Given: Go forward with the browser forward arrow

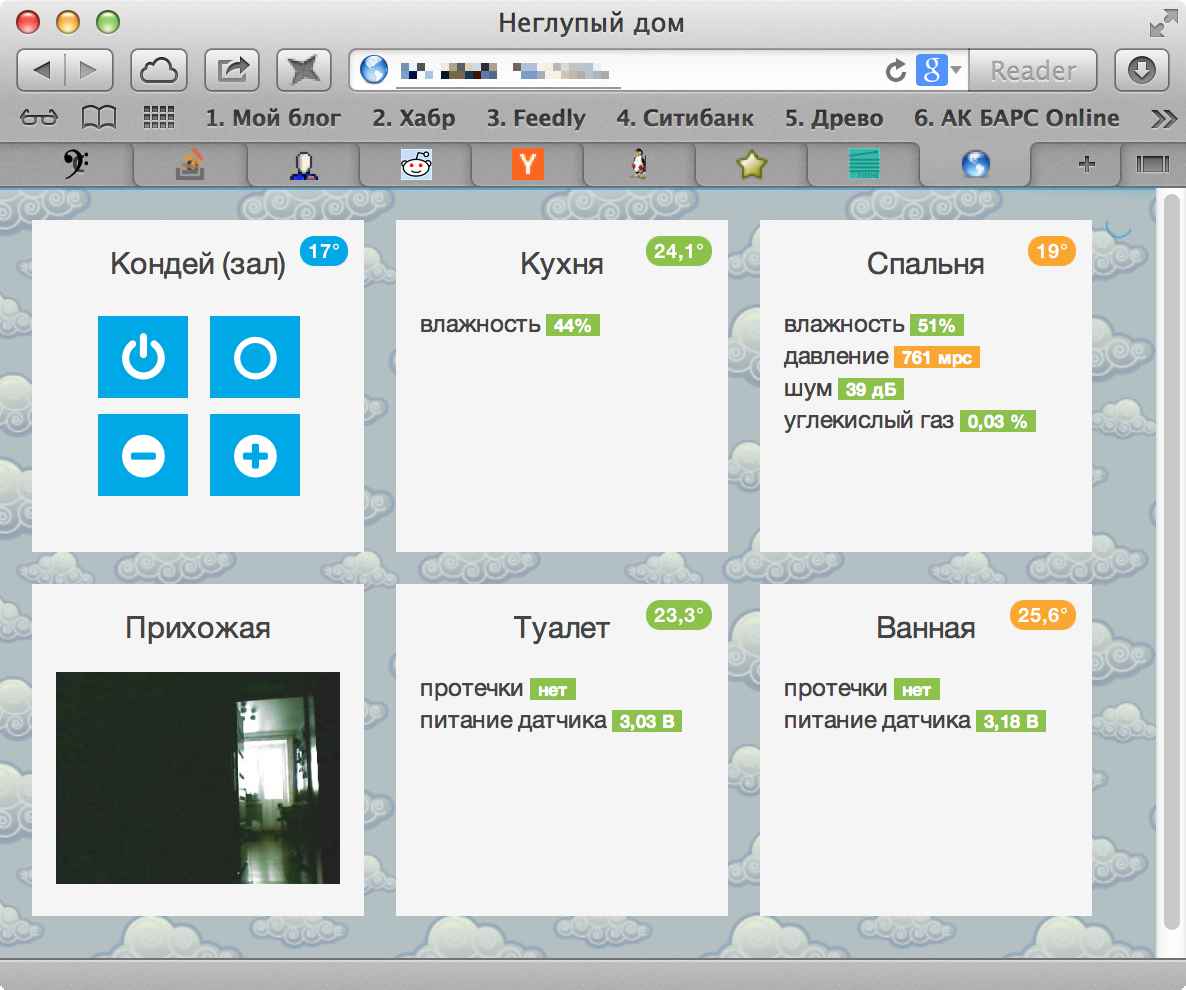Looking at the screenshot, I should tap(89, 70).
